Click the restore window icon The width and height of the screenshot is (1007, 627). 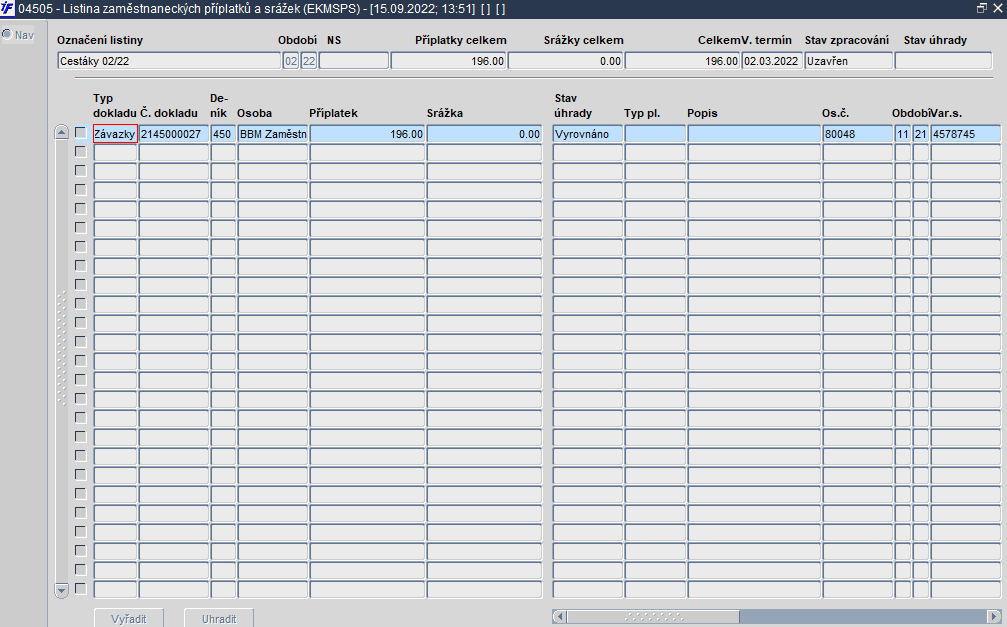[981, 8]
